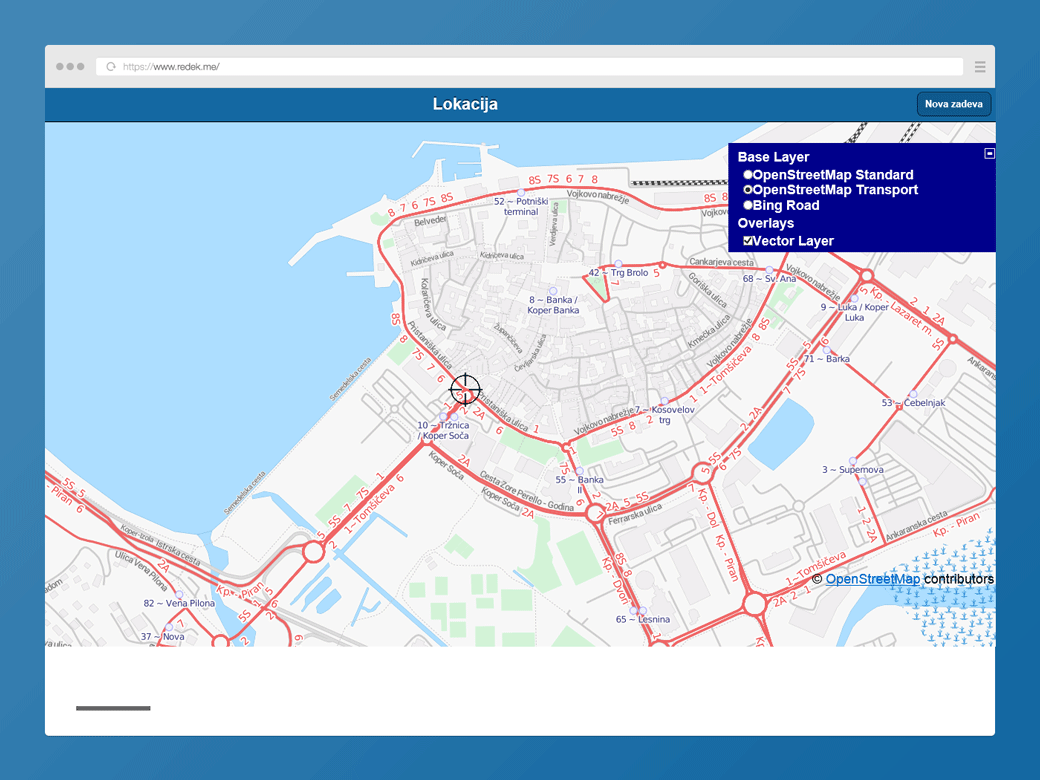1040x780 pixels.
Task: Choose the Bing Road base layer
Action: pos(748,205)
